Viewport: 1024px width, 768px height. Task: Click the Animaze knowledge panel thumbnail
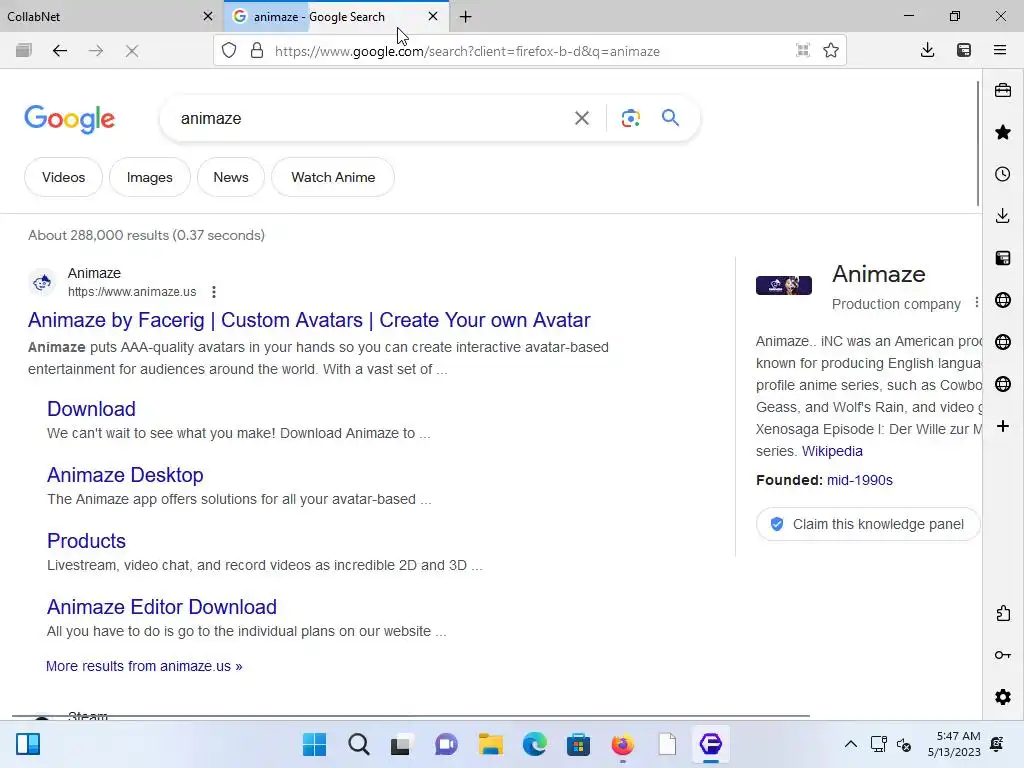(x=784, y=285)
